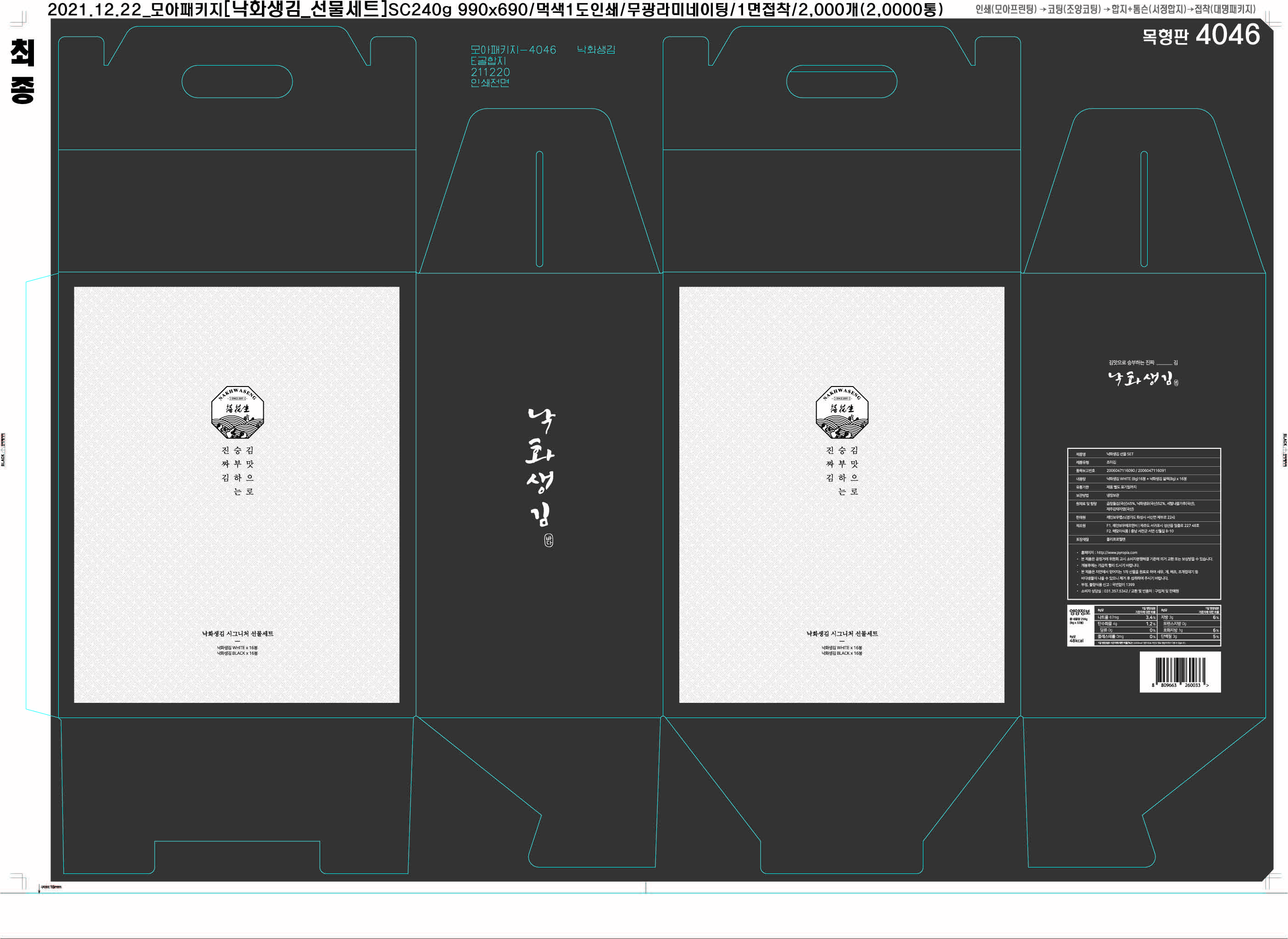Click the octagonal Nakhwaseng logo on right panel
Viewport: 1288px width, 939px height.
(842, 412)
